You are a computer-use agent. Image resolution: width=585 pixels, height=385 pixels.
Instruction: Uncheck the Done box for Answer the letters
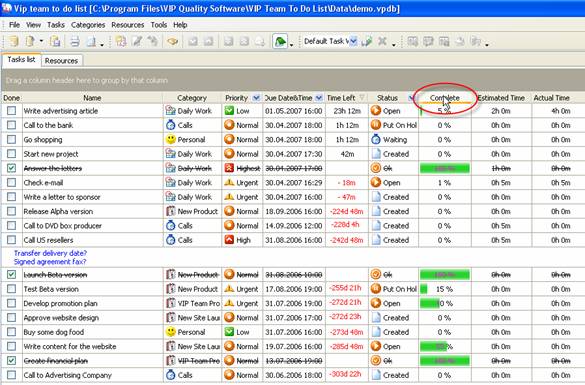[x=12, y=168]
